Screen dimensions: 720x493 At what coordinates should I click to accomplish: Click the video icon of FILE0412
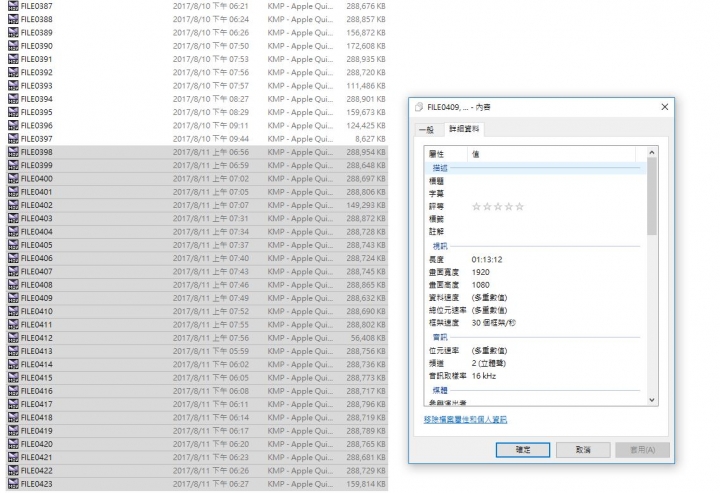click(13, 338)
